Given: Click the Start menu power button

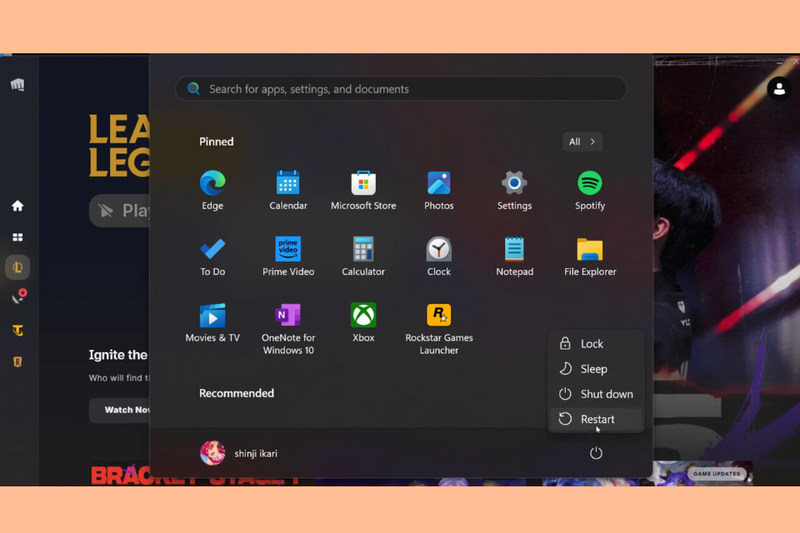Looking at the screenshot, I should 596,453.
